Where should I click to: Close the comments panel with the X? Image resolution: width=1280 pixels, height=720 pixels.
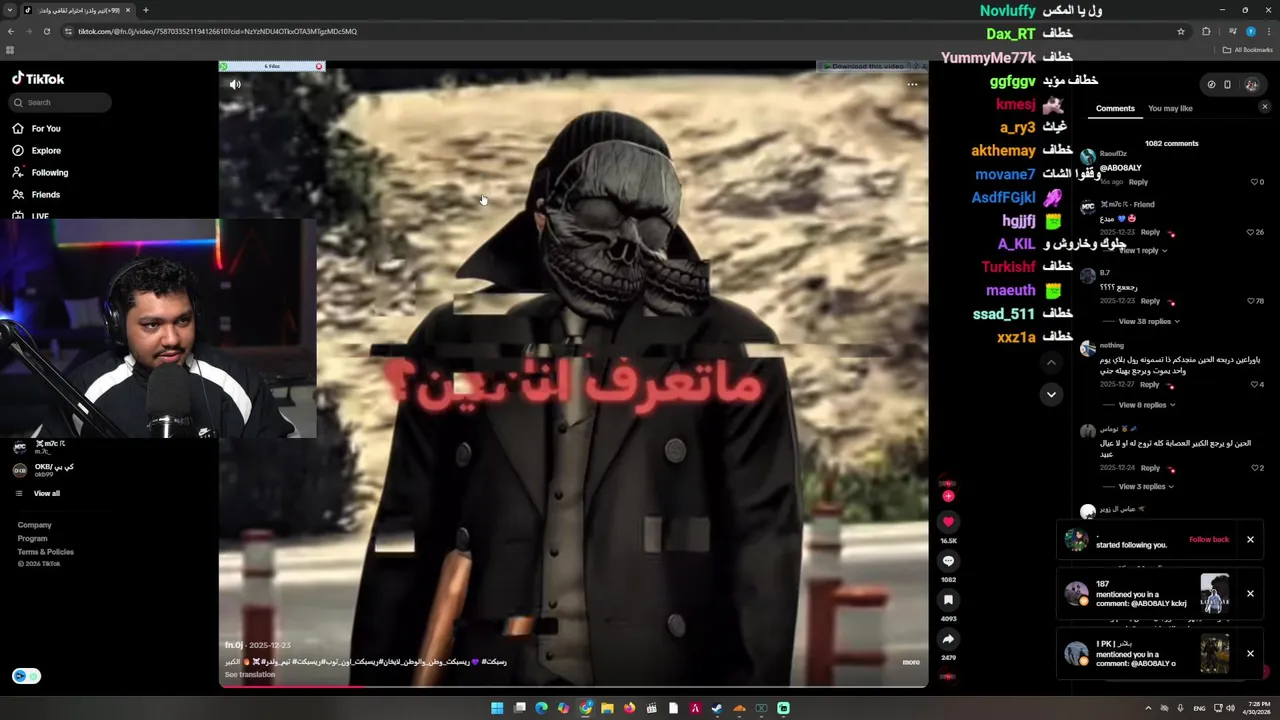point(1264,107)
